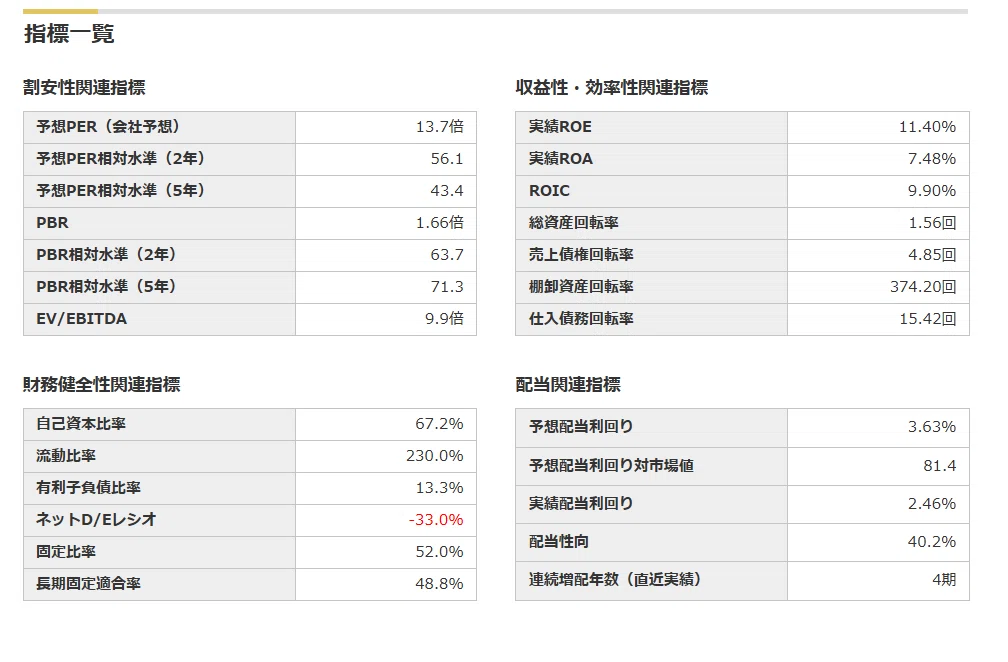Select the 自己資本比率 row label

(81, 424)
